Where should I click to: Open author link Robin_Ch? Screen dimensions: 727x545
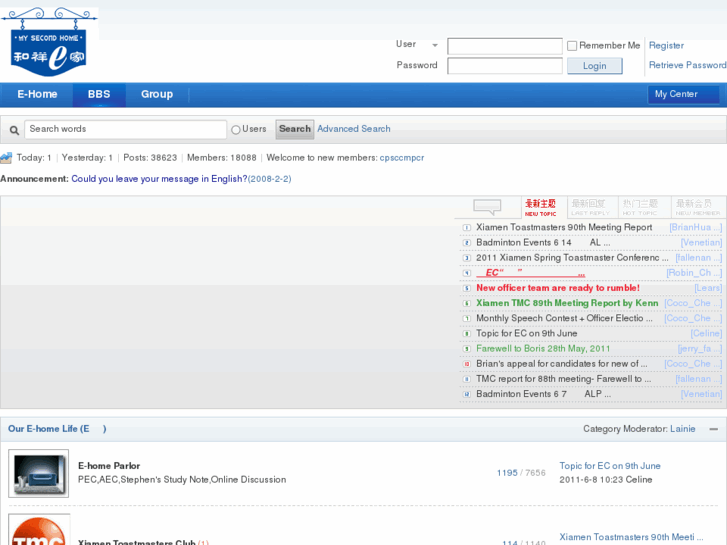[694, 273]
